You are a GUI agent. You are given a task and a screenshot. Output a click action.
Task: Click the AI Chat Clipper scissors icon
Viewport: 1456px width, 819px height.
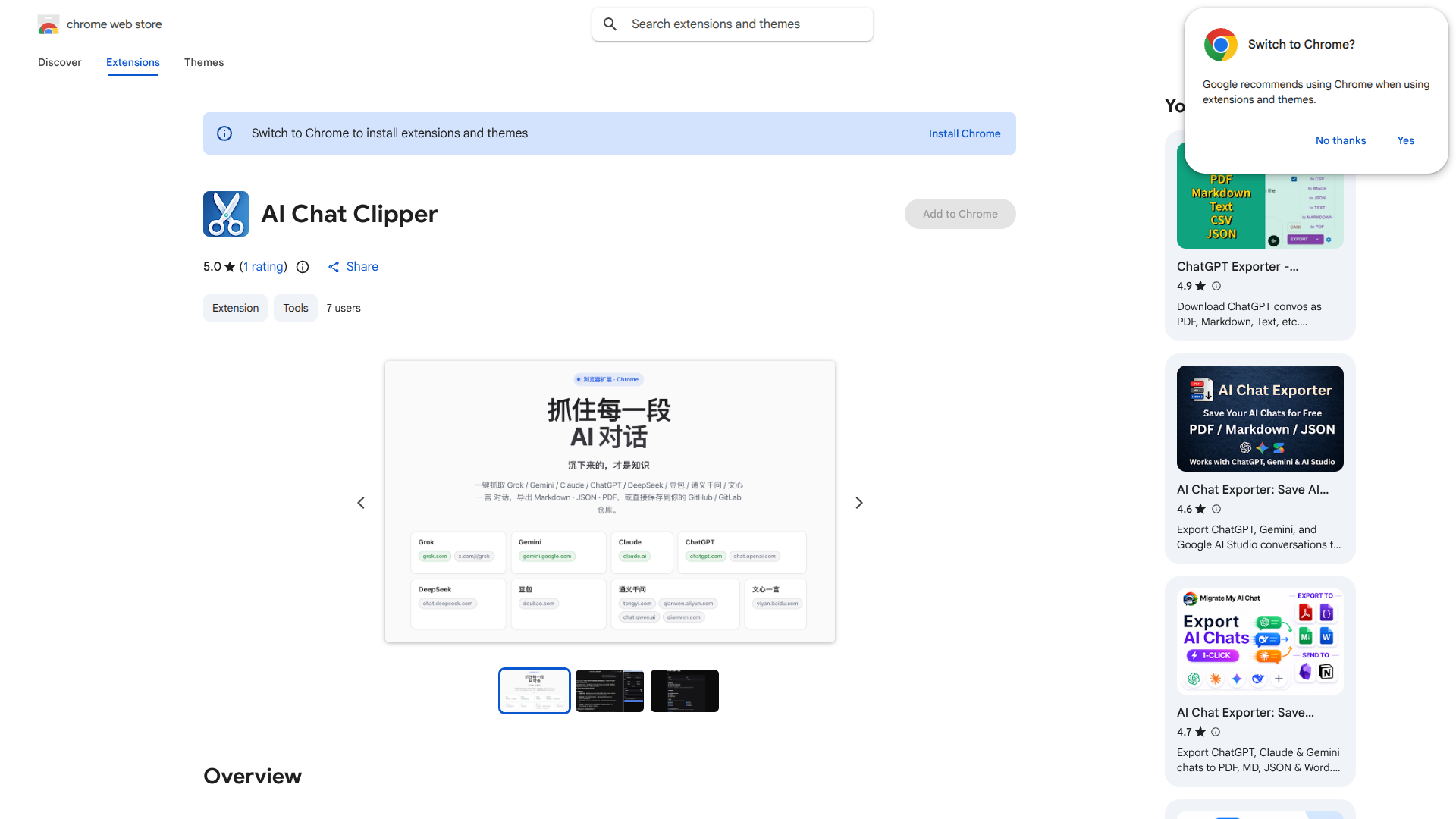226,214
